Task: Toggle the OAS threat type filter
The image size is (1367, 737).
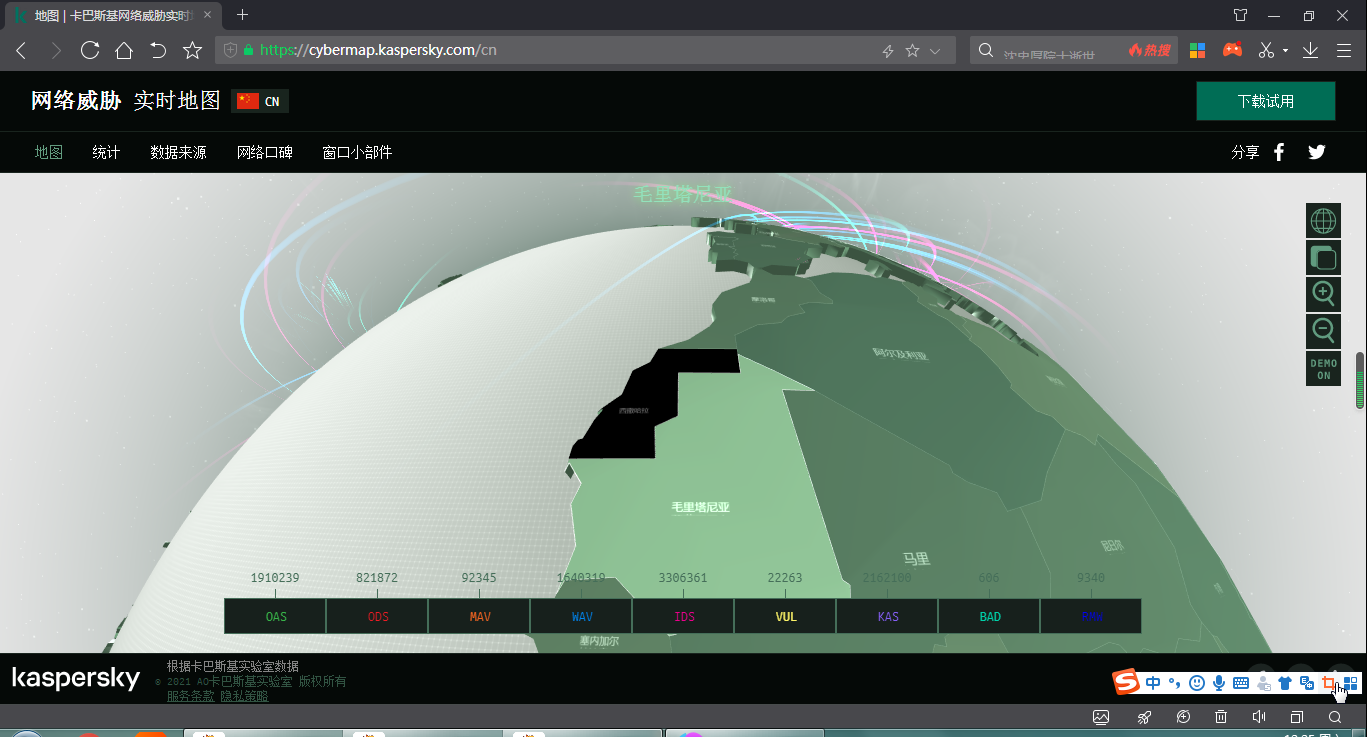Action: tap(276, 616)
